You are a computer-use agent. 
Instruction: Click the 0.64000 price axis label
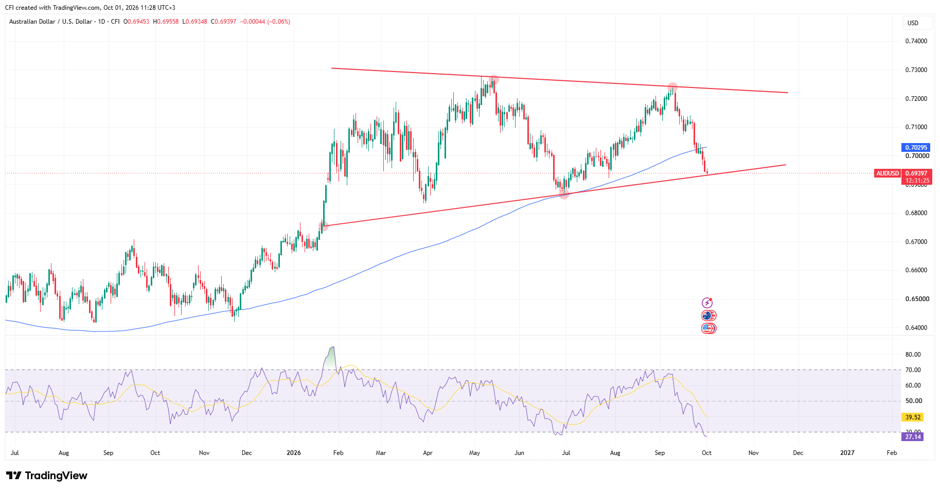pos(915,328)
